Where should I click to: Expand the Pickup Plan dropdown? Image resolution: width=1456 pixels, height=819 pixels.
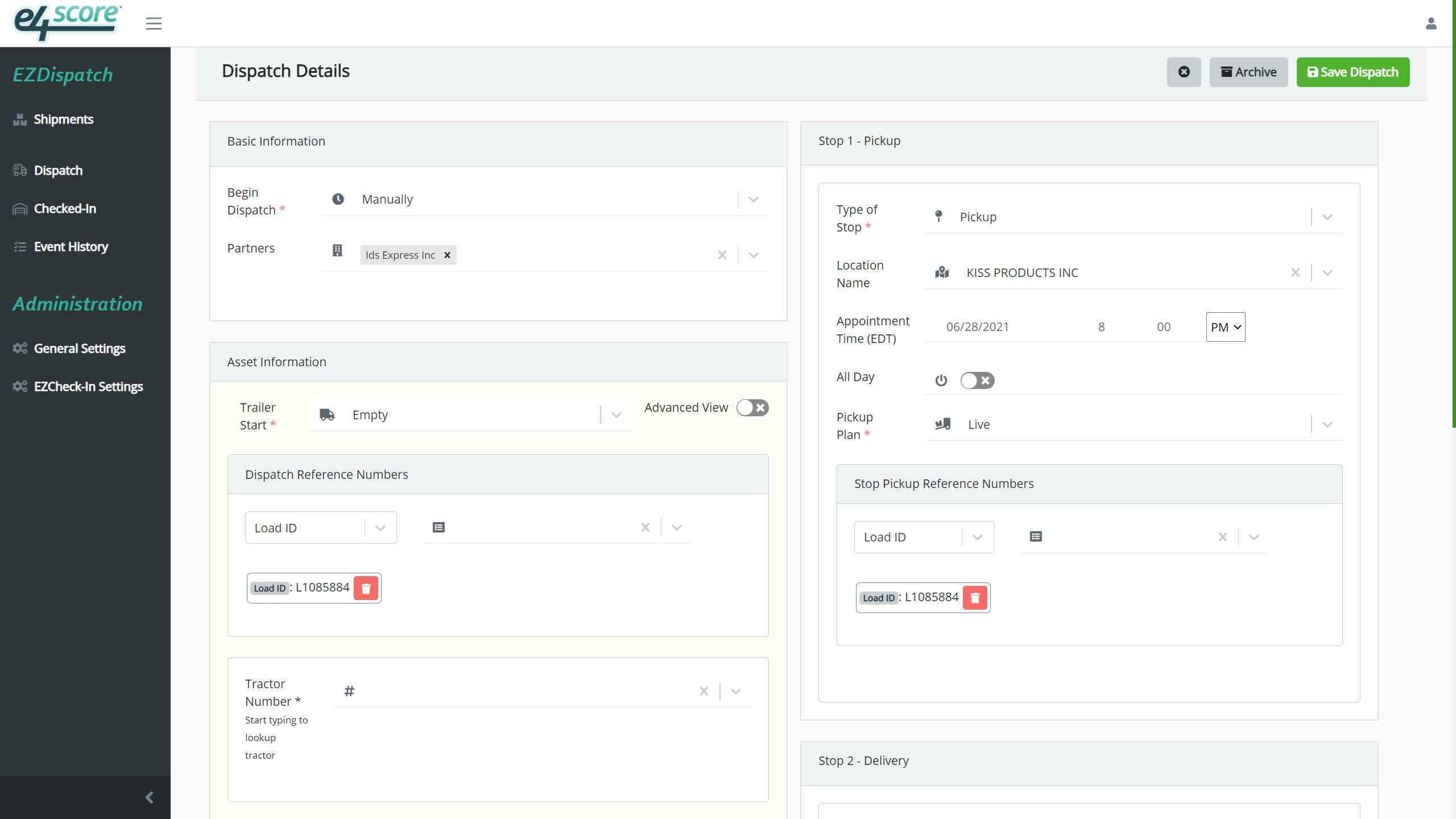(1327, 425)
